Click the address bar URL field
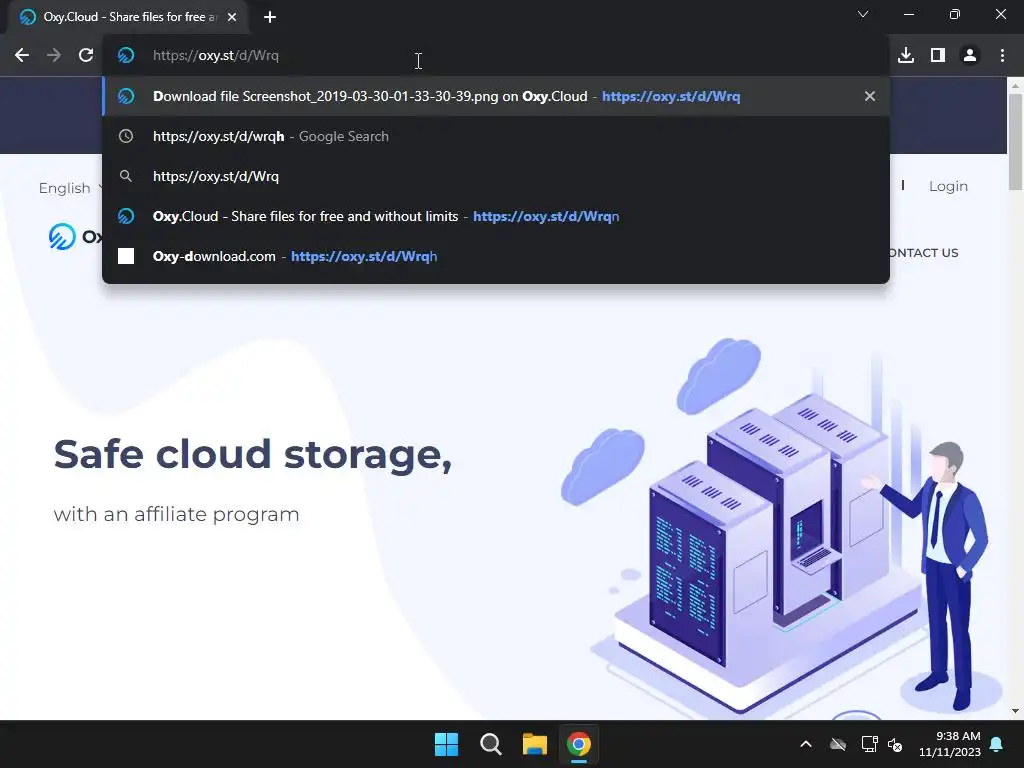Screen dimensions: 1024x768 tap(496, 56)
